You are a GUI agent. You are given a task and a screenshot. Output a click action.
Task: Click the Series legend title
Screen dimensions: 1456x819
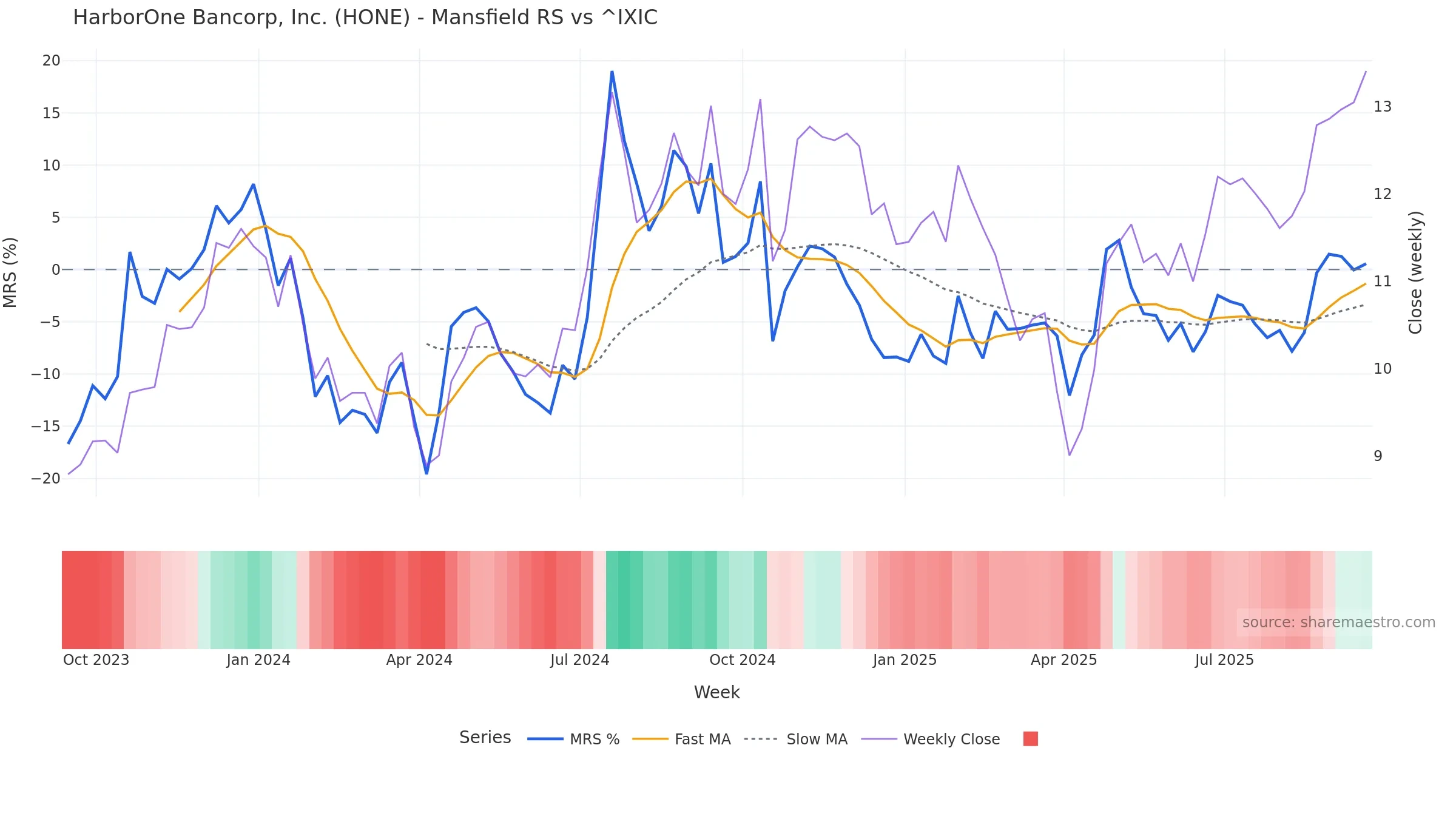(x=485, y=738)
